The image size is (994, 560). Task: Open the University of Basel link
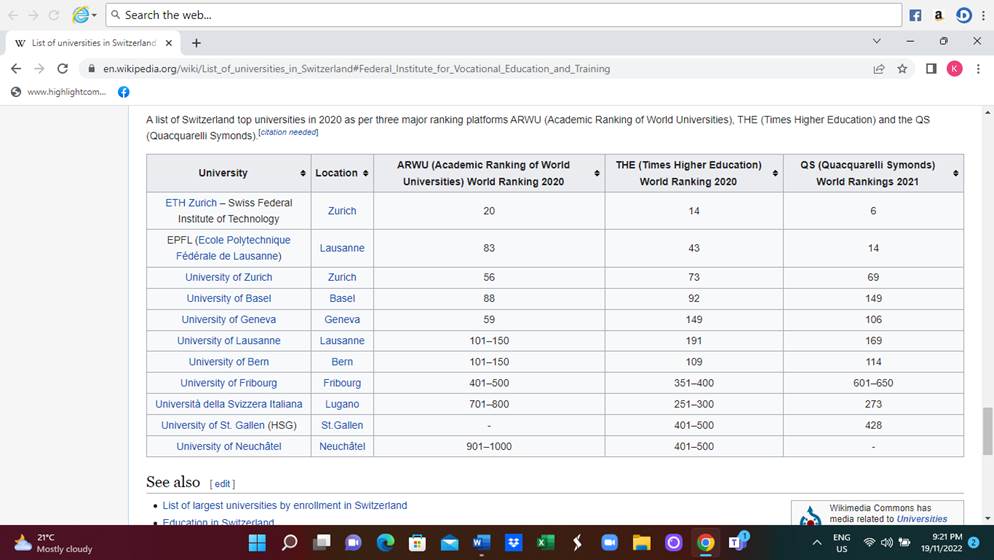pos(229,298)
